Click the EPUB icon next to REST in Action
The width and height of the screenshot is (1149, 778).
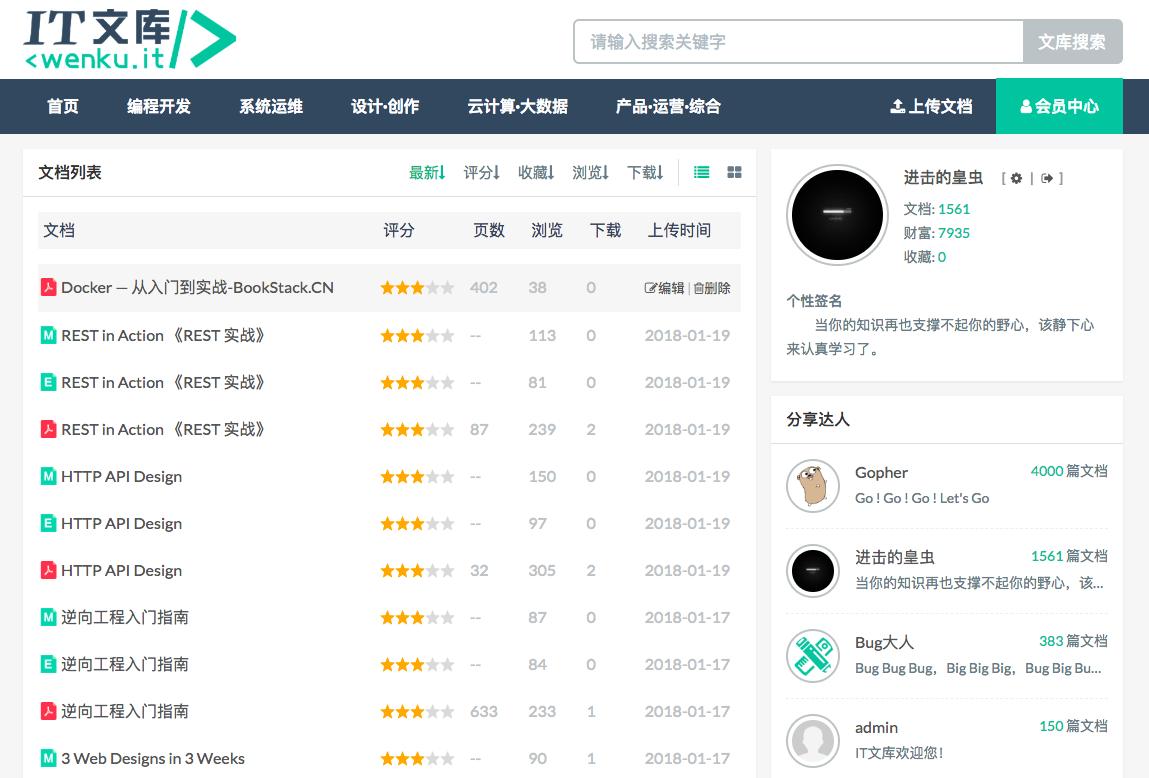[x=49, y=382]
